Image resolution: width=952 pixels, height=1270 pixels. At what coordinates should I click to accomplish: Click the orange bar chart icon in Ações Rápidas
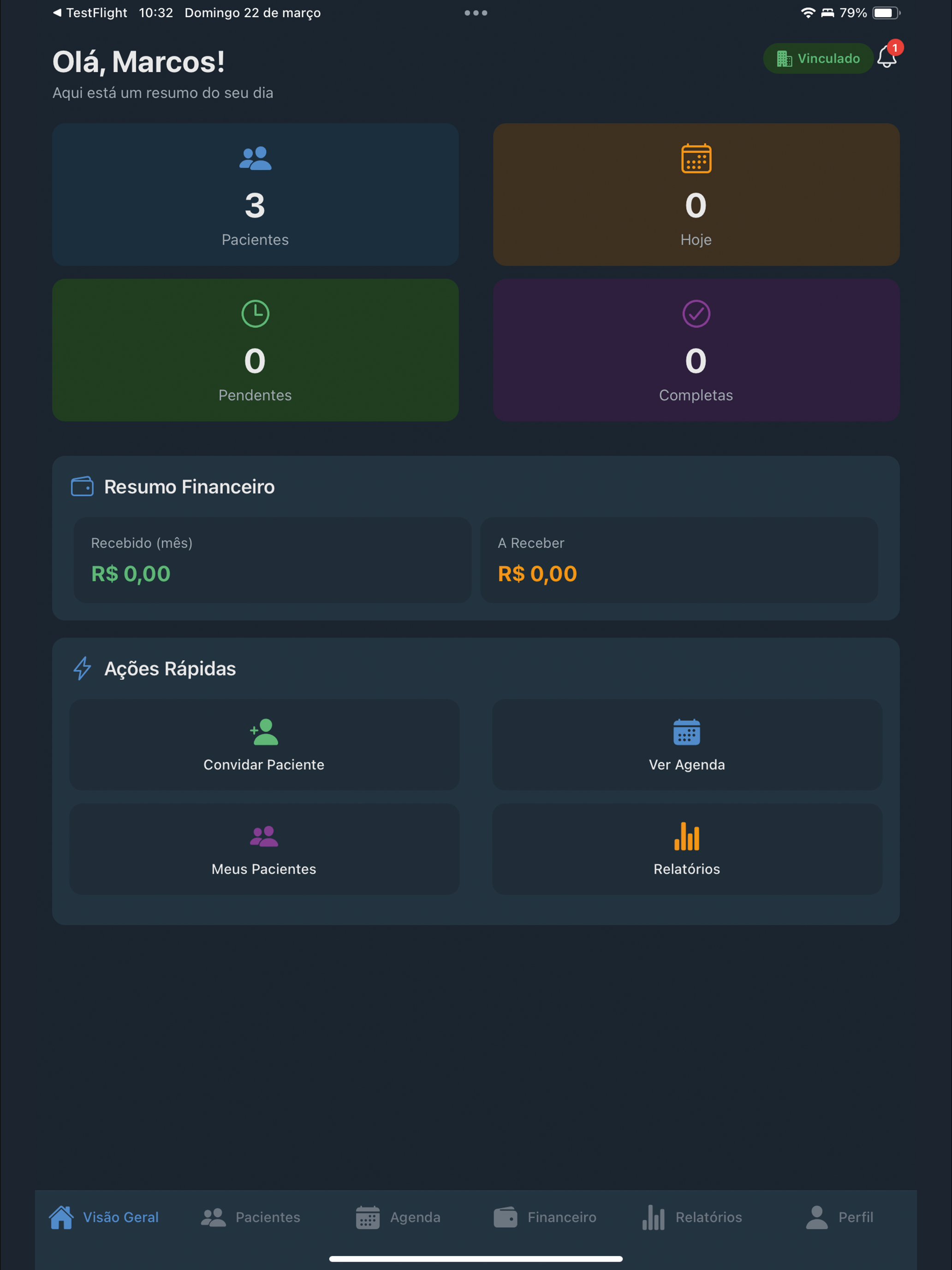point(687,836)
